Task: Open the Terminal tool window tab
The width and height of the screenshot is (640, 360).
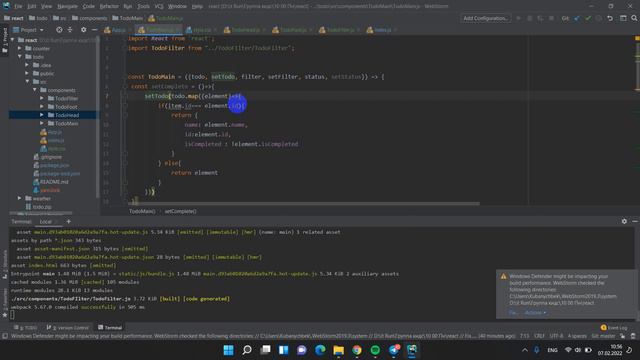Action: 110,328
